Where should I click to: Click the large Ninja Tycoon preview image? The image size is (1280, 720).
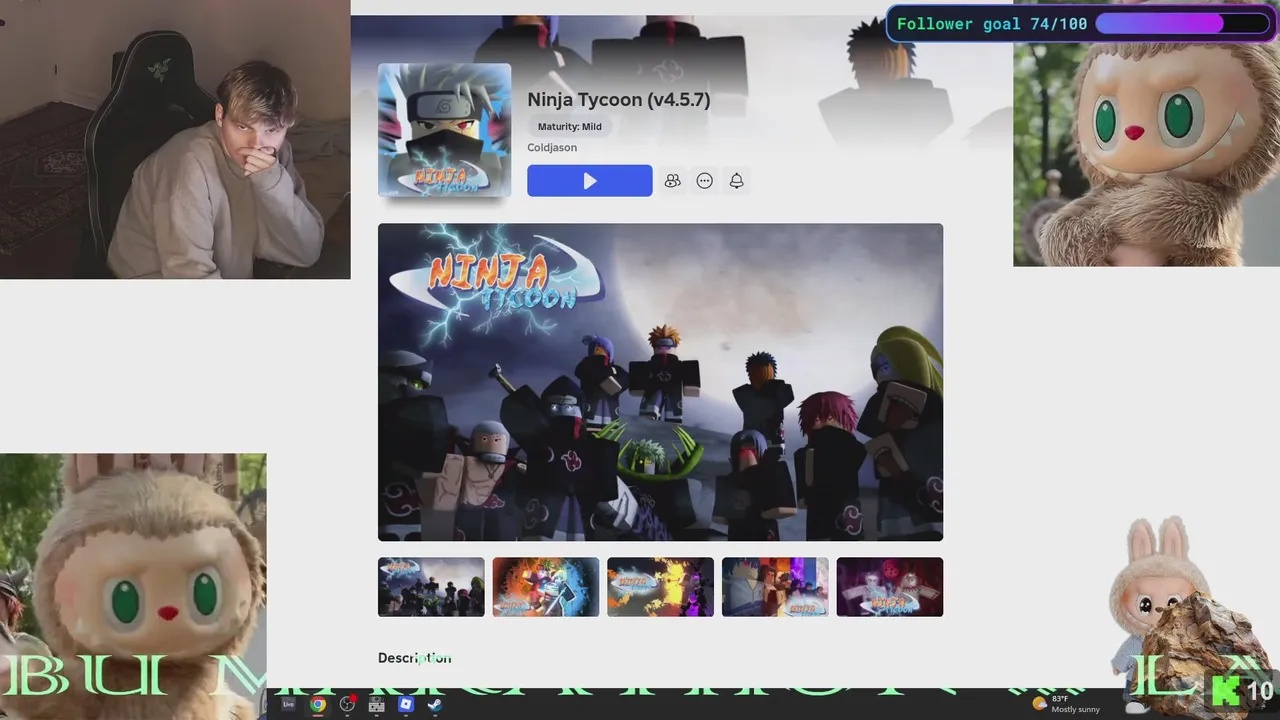click(660, 382)
